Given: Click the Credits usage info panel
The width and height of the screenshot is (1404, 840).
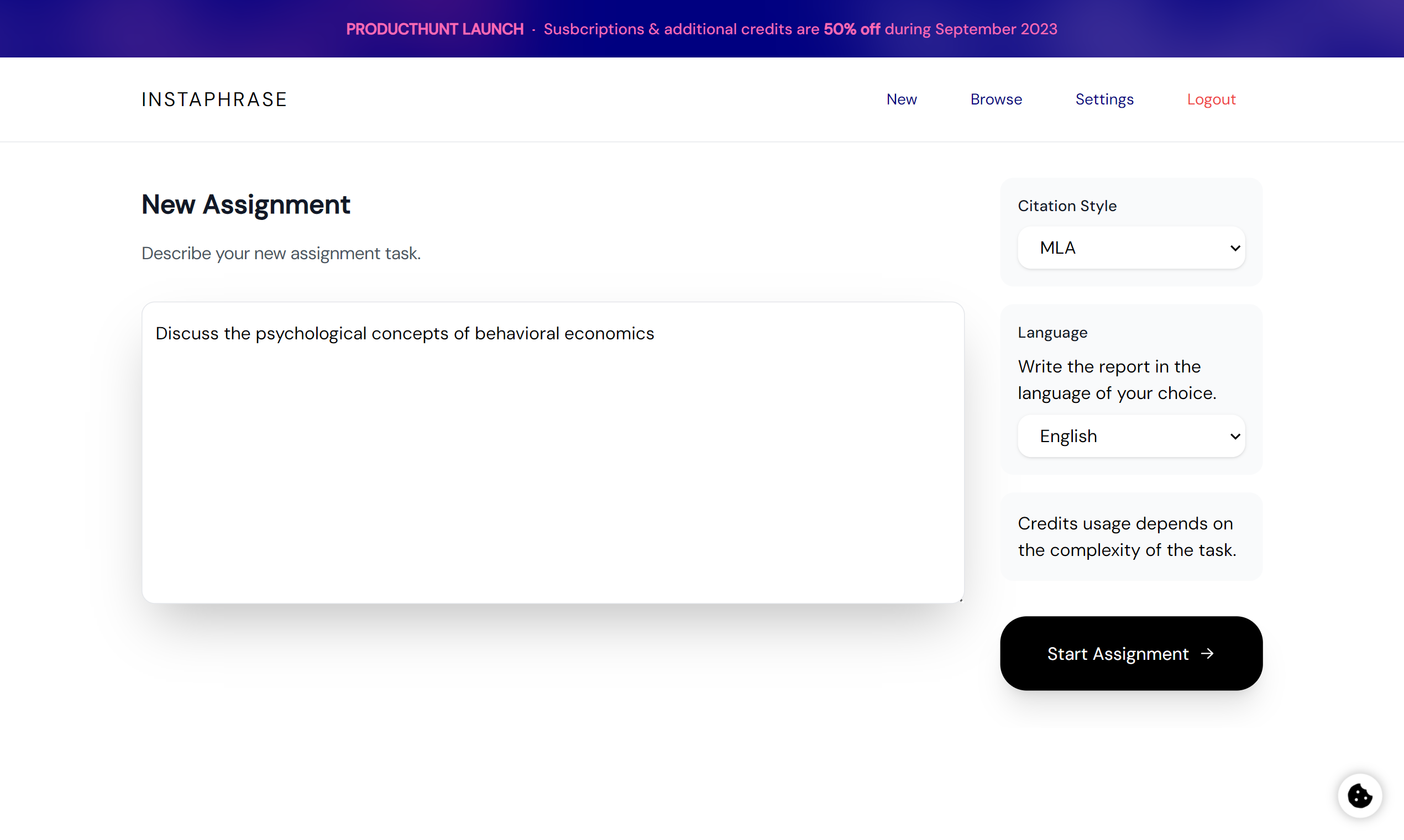Looking at the screenshot, I should pyautogui.click(x=1130, y=536).
